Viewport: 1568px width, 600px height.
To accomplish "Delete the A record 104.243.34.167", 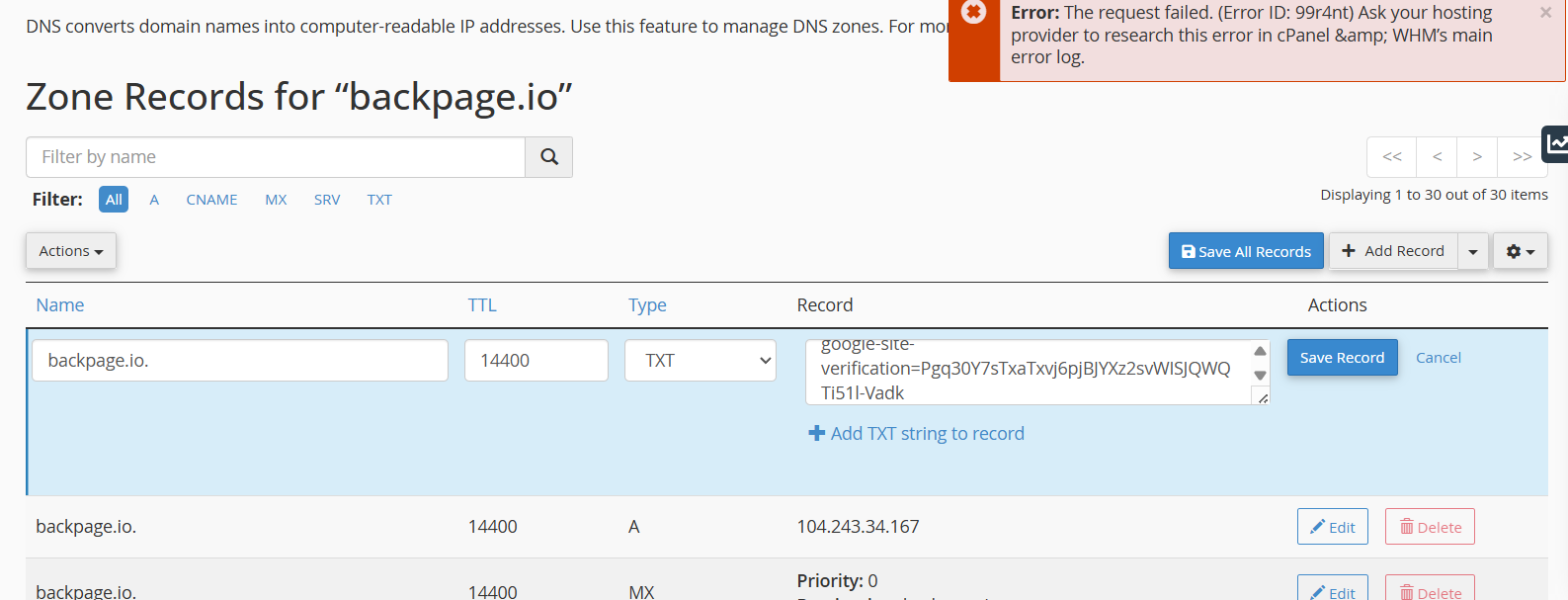I will (1430, 527).
